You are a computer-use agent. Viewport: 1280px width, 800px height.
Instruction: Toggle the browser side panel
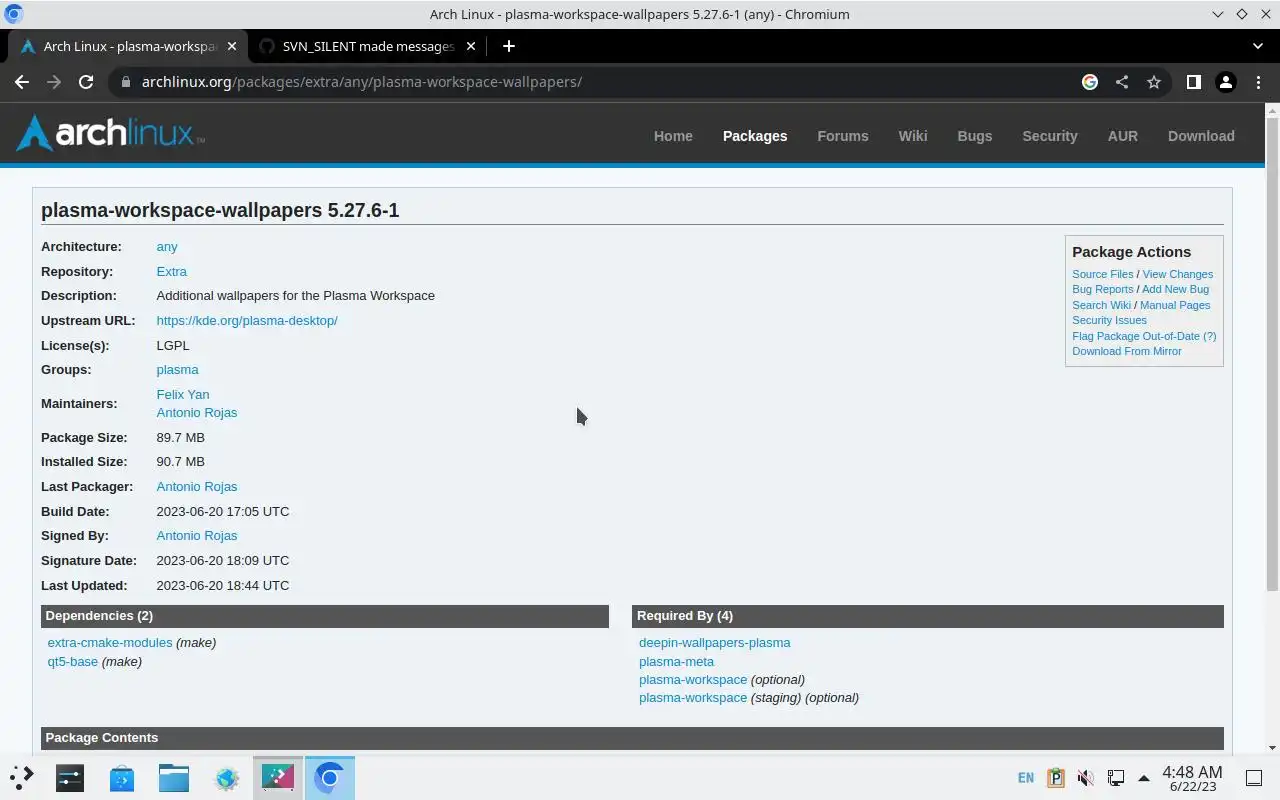(1193, 82)
